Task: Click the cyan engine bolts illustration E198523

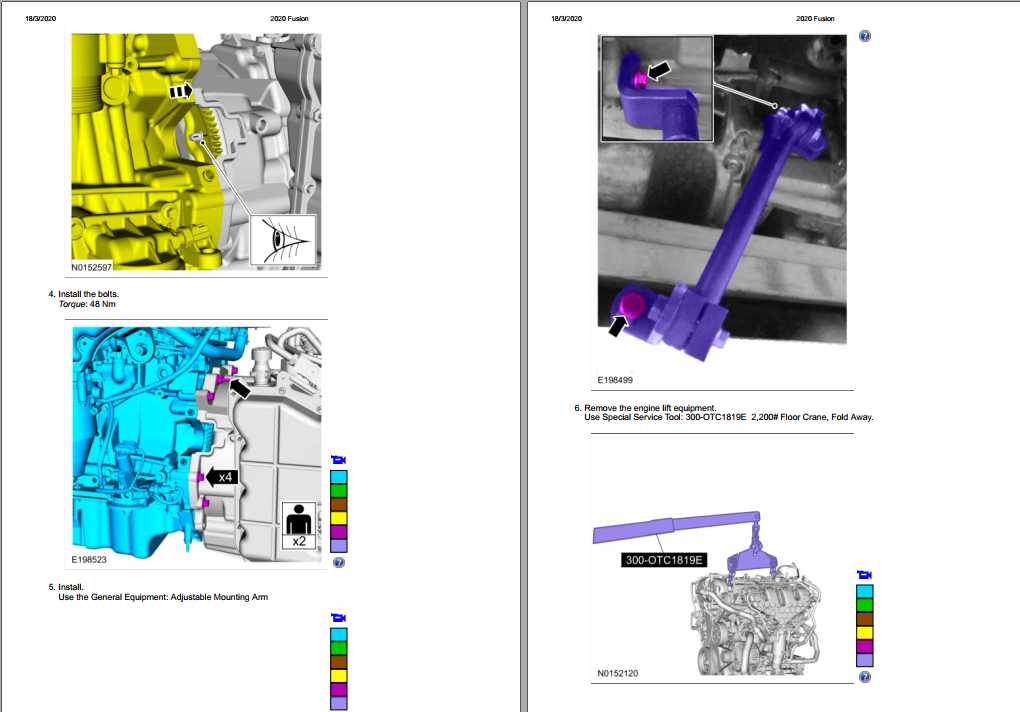Action: point(196,445)
